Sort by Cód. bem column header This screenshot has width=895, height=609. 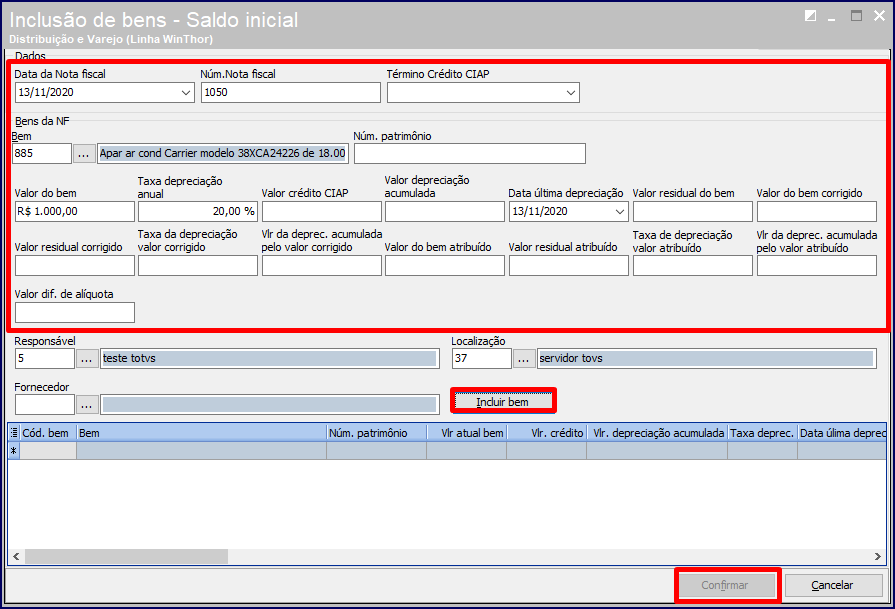coord(48,433)
